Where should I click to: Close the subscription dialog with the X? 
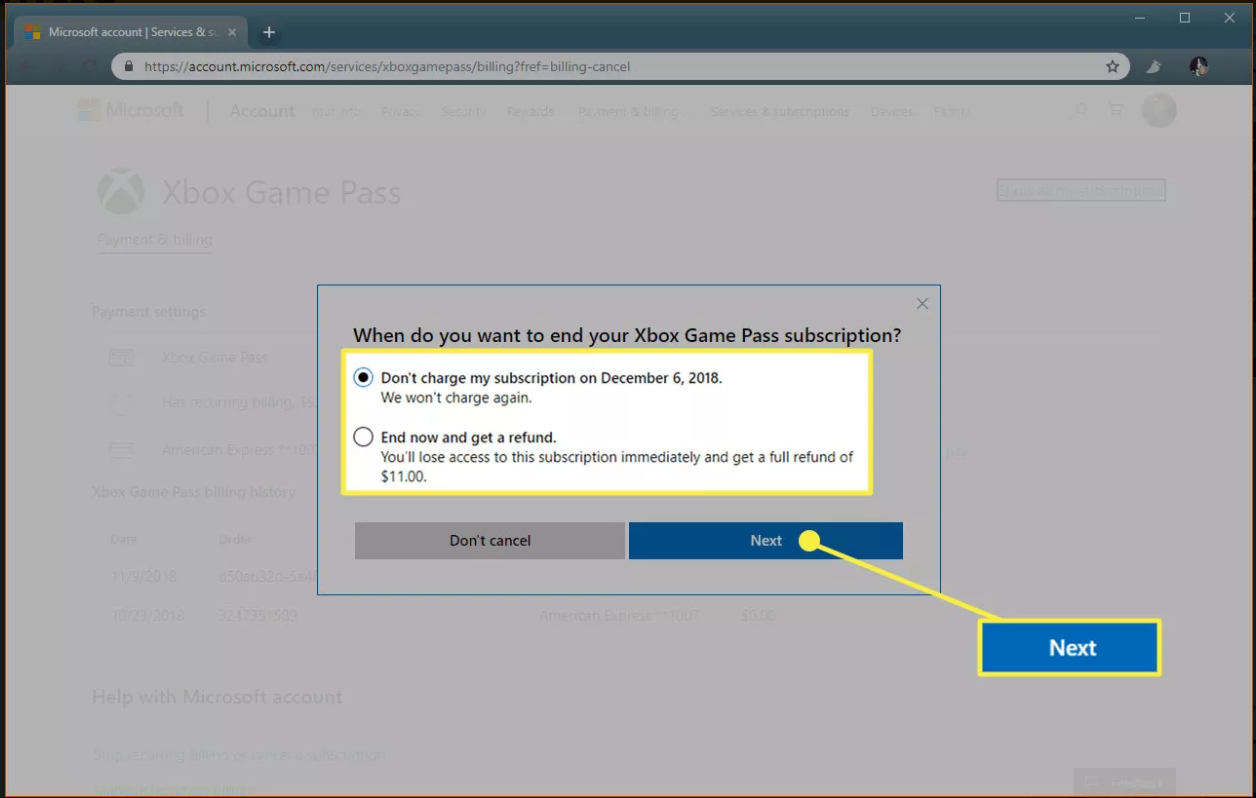coord(922,303)
